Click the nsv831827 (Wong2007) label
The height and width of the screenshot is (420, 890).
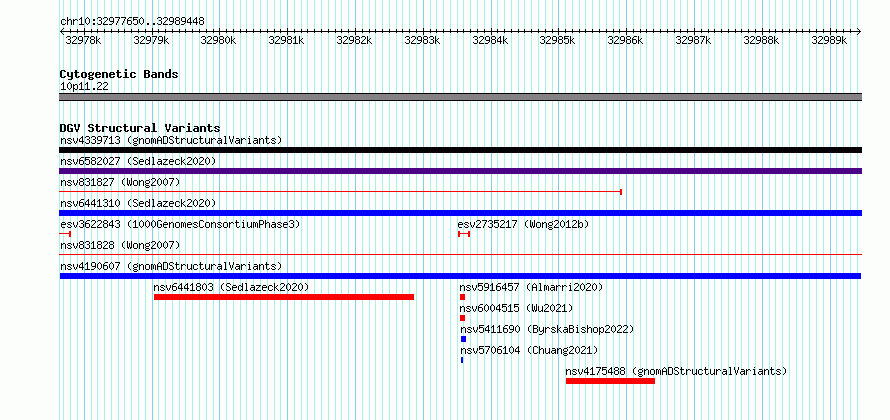click(120, 182)
